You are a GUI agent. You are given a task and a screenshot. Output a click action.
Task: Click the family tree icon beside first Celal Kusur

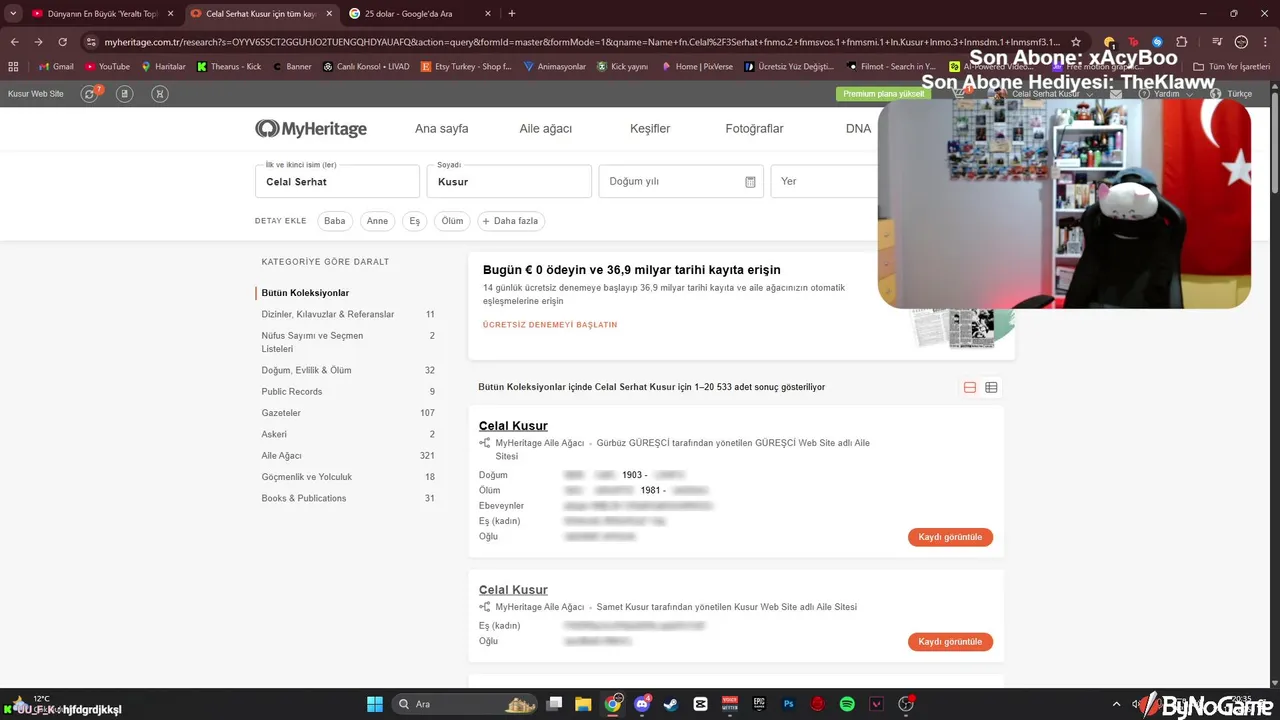coord(485,443)
